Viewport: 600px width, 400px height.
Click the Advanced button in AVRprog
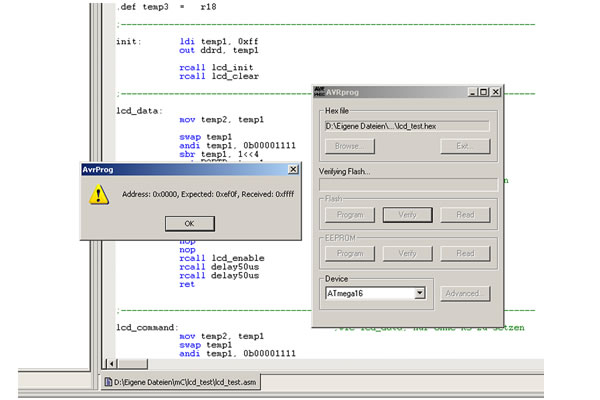[465, 294]
